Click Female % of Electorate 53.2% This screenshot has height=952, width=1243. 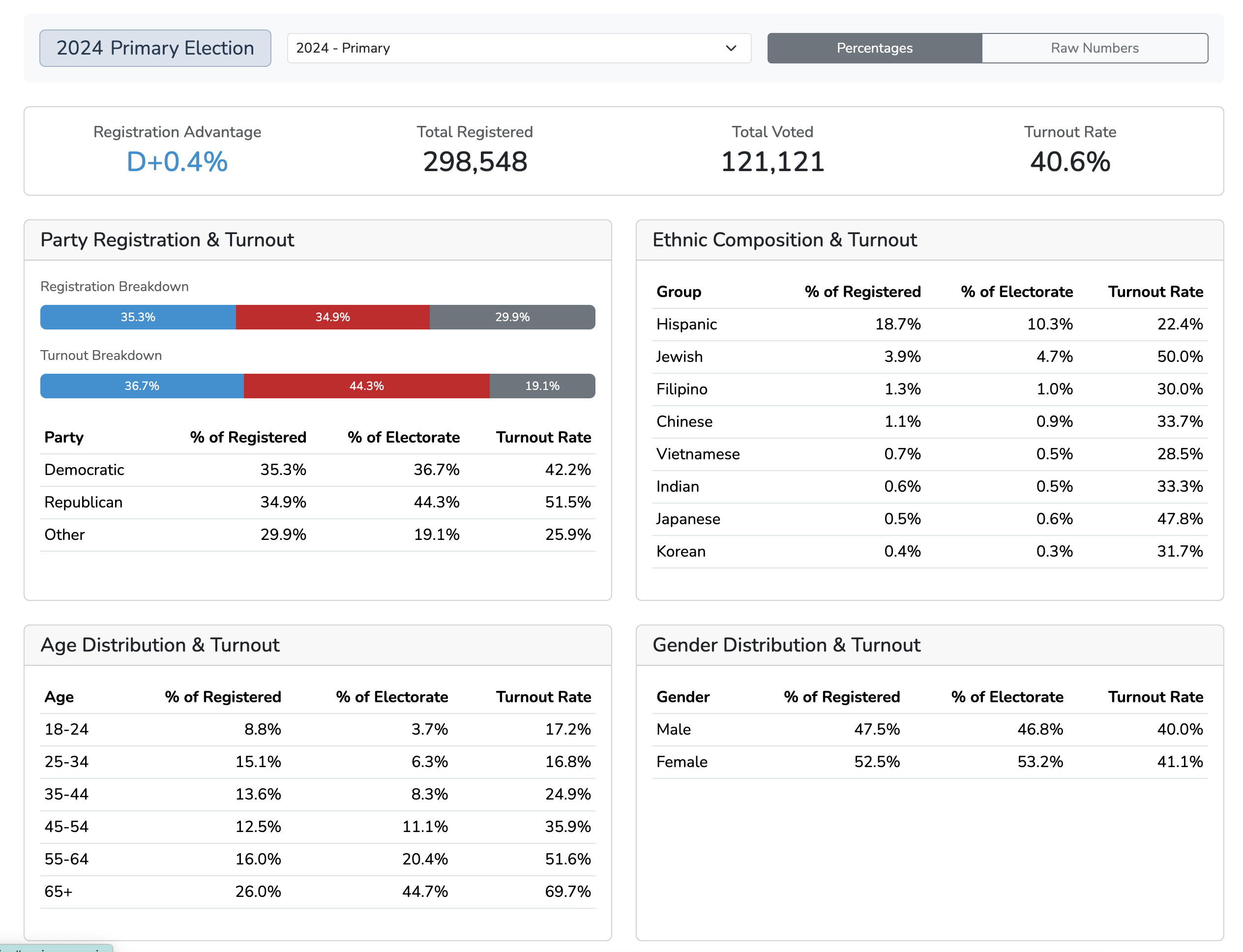(x=1040, y=762)
